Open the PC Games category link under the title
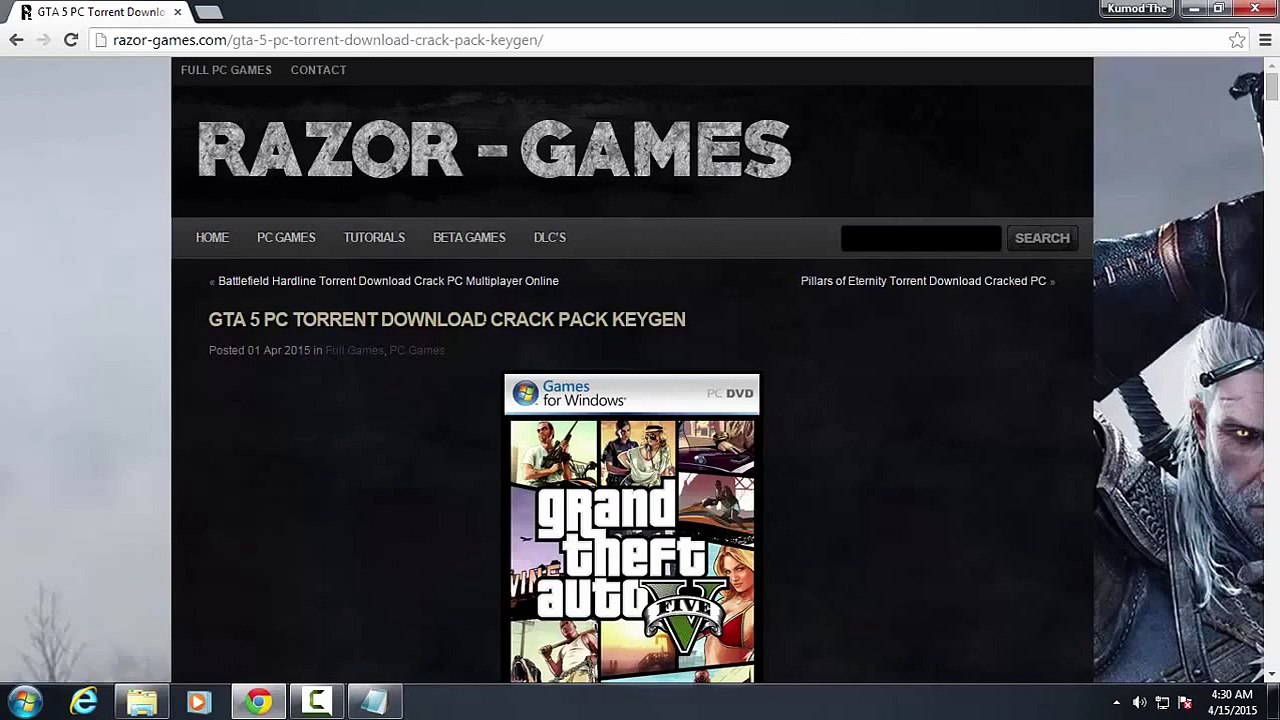This screenshot has width=1280, height=720. [417, 350]
